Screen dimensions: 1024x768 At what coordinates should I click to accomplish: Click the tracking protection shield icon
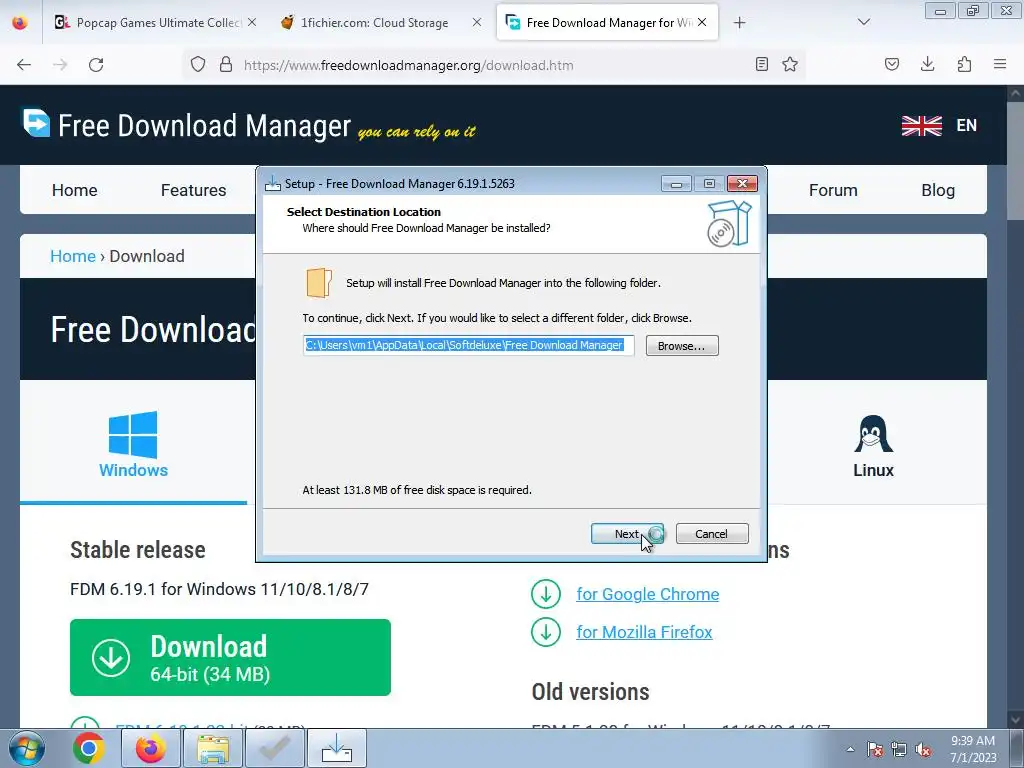pos(198,65)
